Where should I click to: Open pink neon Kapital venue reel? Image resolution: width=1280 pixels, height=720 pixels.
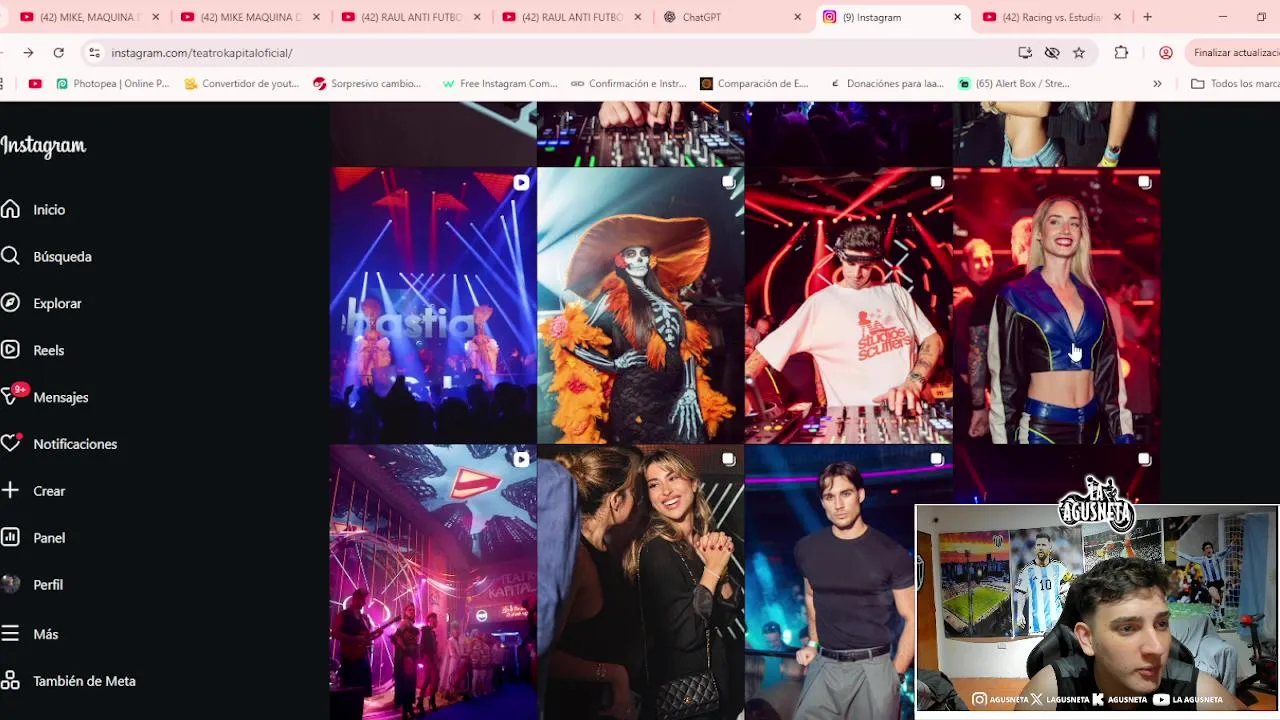[432, 582]
